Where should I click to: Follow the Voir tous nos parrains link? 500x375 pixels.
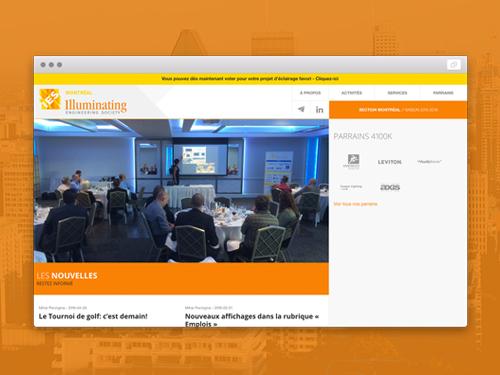pos(355,204)
